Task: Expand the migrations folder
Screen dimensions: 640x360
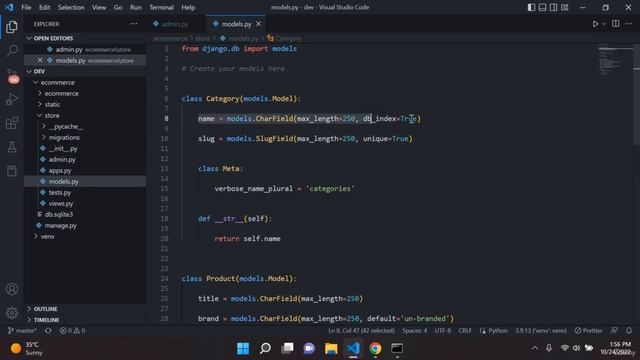Action: coord(85,138)
